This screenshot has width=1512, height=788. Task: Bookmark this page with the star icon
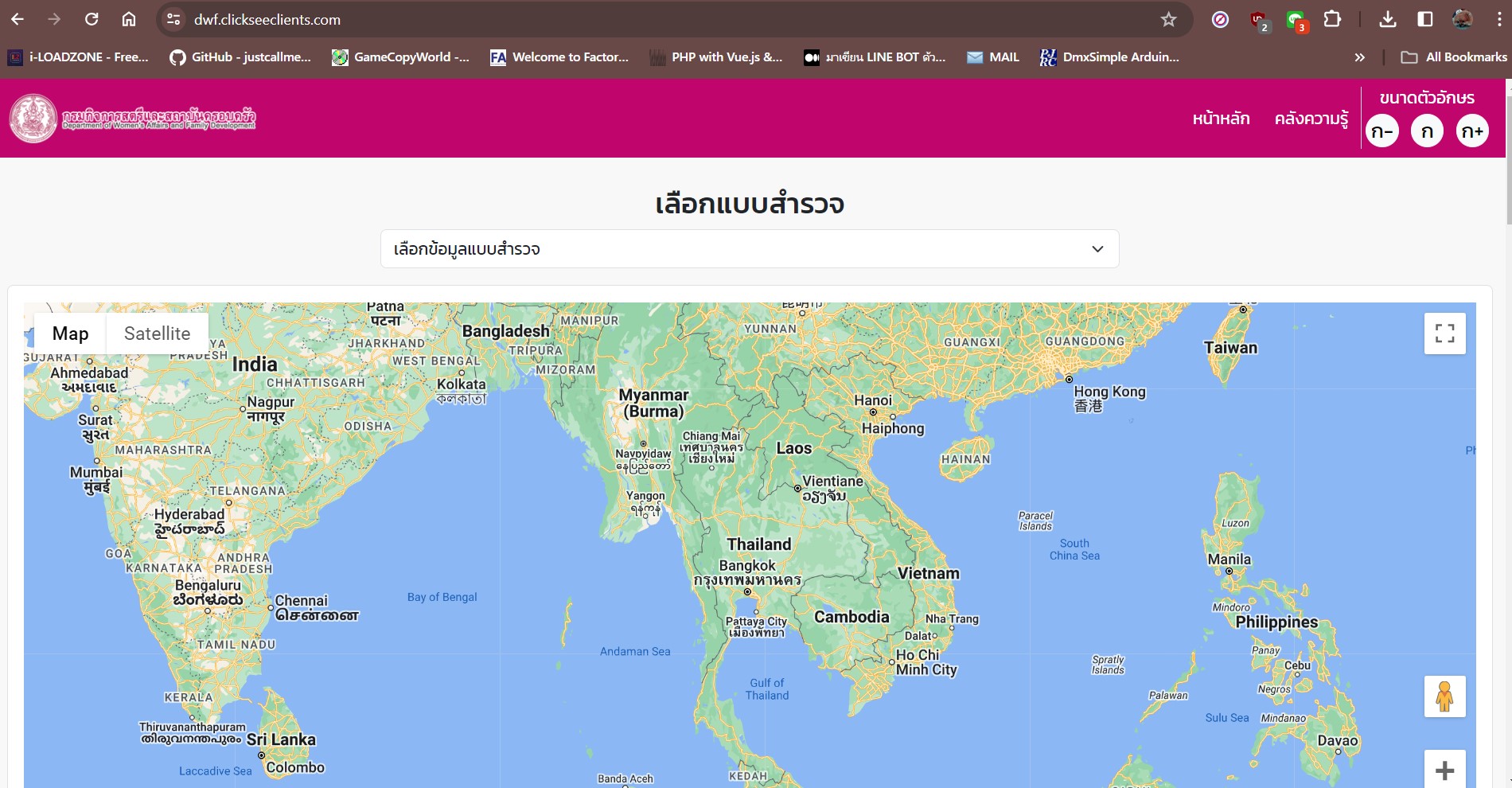tap(1168, 19)
